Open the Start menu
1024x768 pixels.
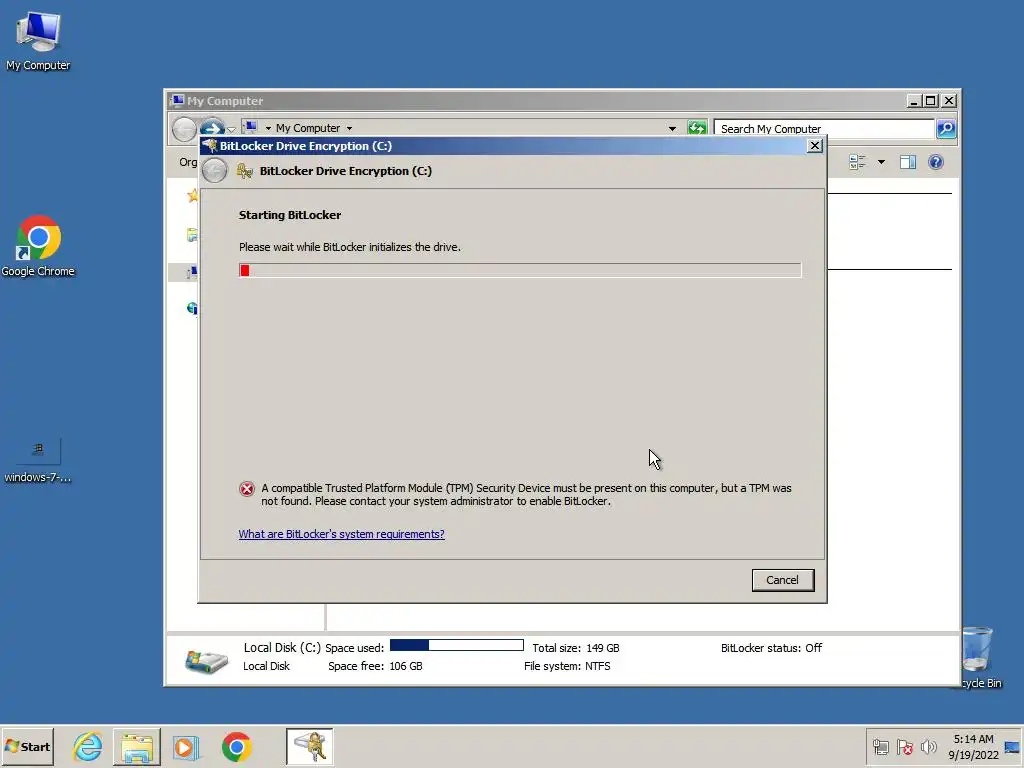click(x=27, y=746)
